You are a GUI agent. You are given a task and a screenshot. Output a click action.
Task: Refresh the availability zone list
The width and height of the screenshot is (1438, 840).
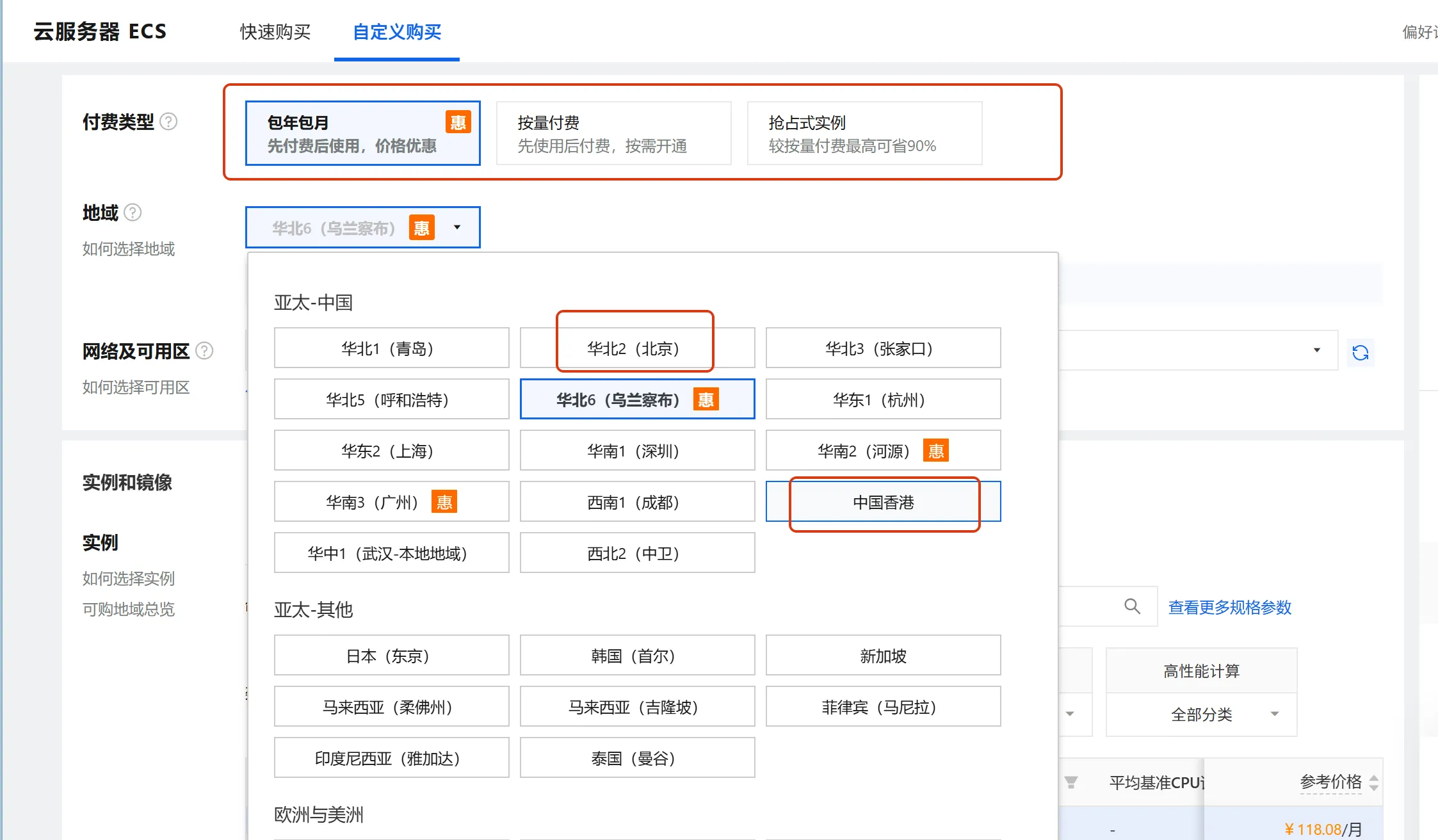pos(1360,352)
